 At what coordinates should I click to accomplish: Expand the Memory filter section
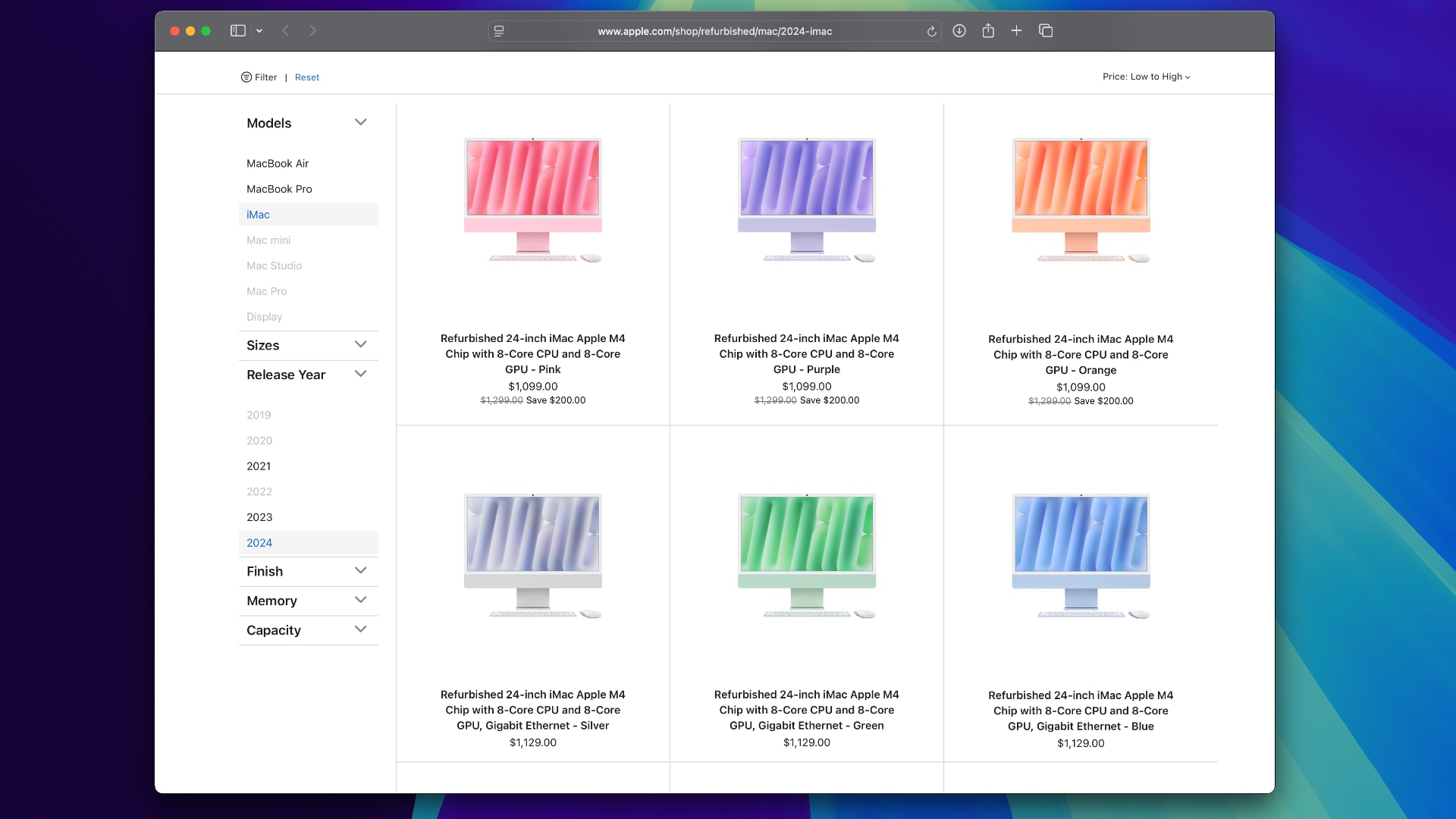point(308,601)
